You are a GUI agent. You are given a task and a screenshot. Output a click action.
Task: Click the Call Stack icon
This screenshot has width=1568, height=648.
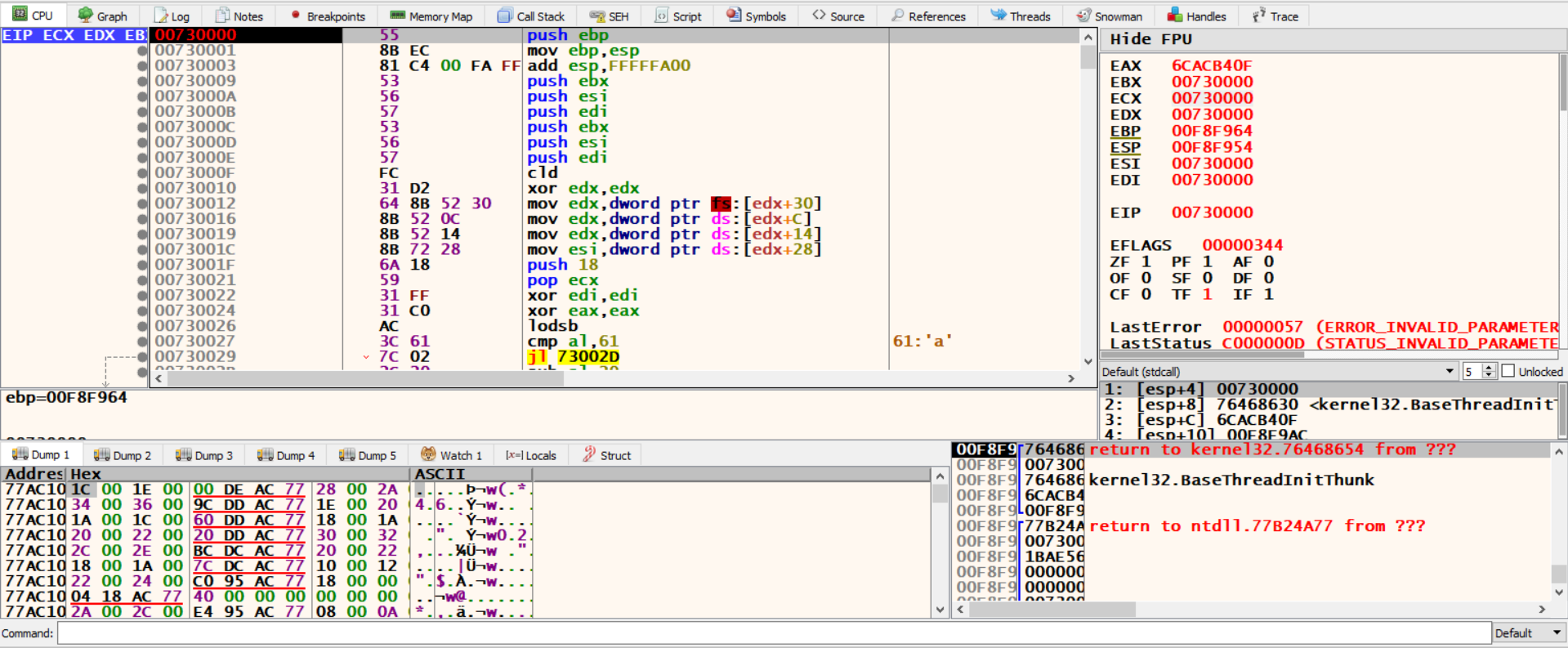pos(505,16)
